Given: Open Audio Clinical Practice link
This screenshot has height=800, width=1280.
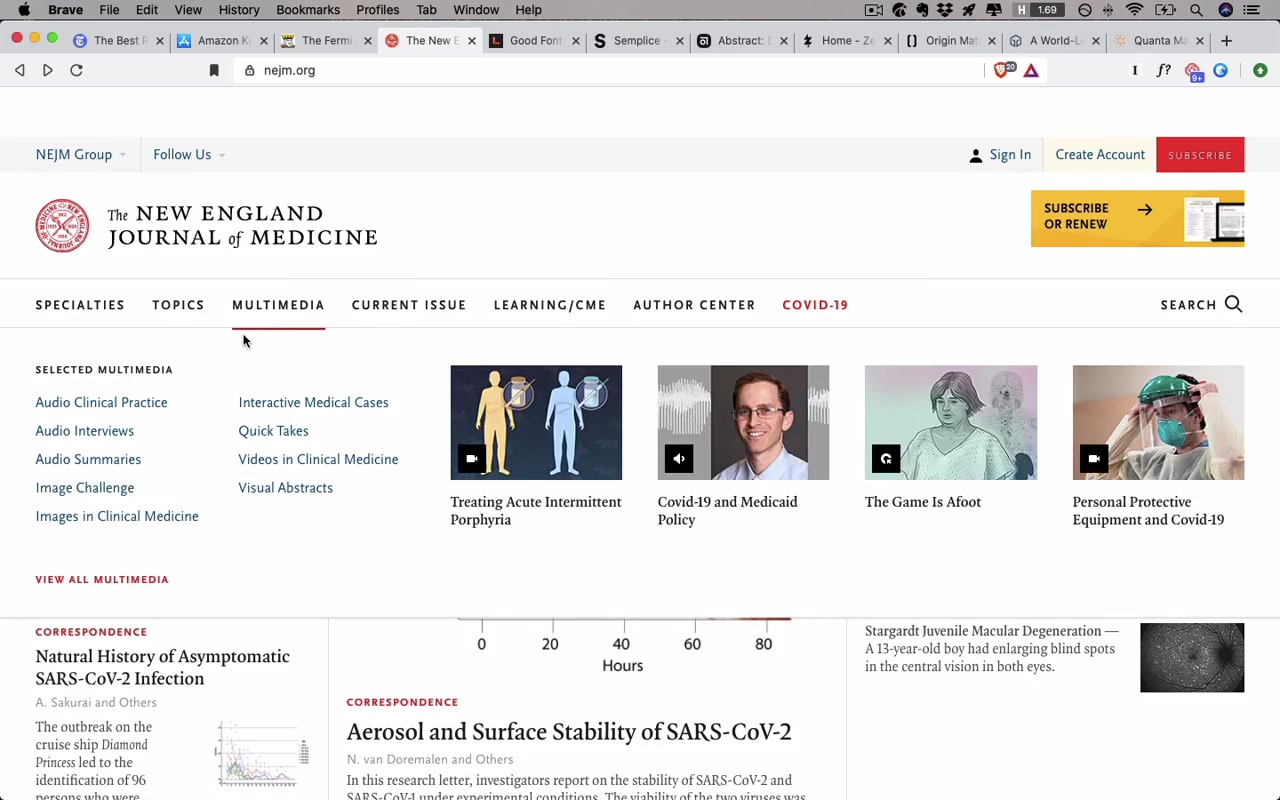Looking at the screenshot, I should coord(101,402).
